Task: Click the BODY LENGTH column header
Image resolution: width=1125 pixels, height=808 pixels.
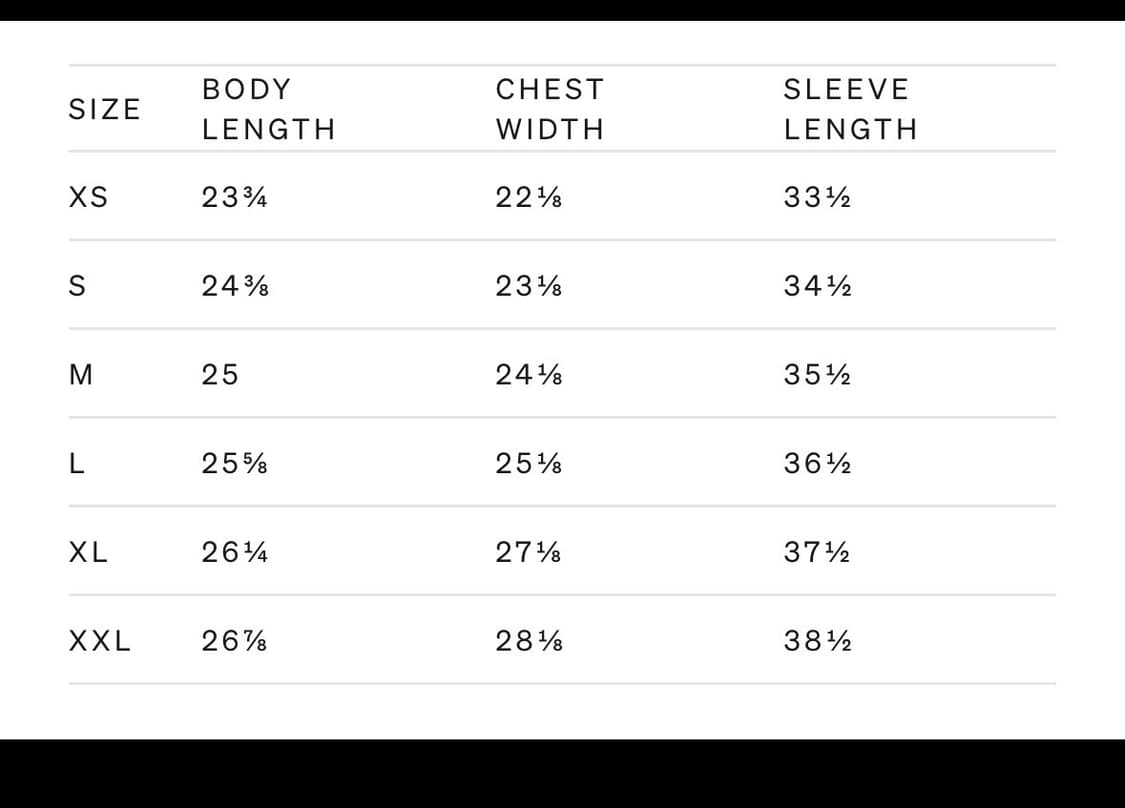Action: pyautogui.click(x=268, y=109)
